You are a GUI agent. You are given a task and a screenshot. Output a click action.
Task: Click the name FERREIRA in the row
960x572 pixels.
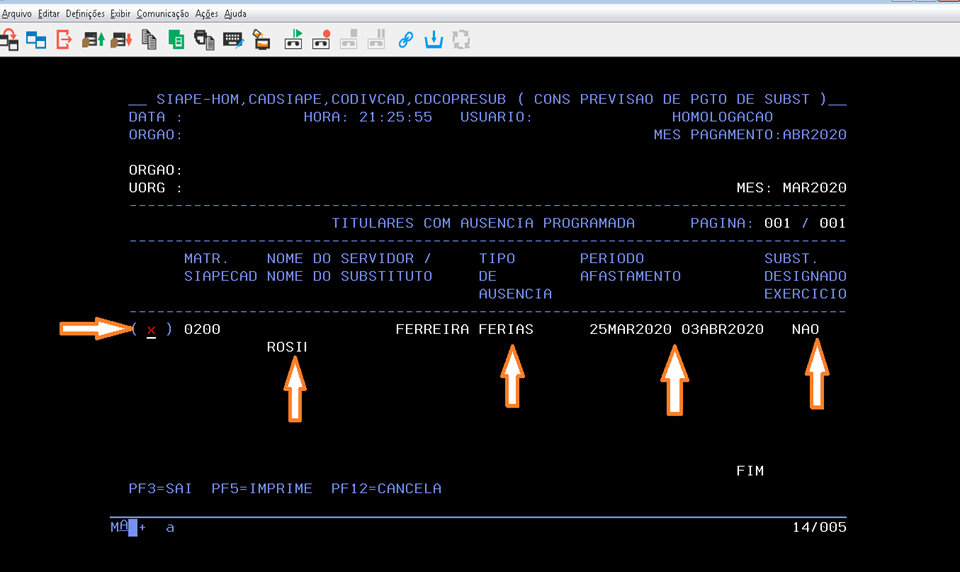(432, 329)
